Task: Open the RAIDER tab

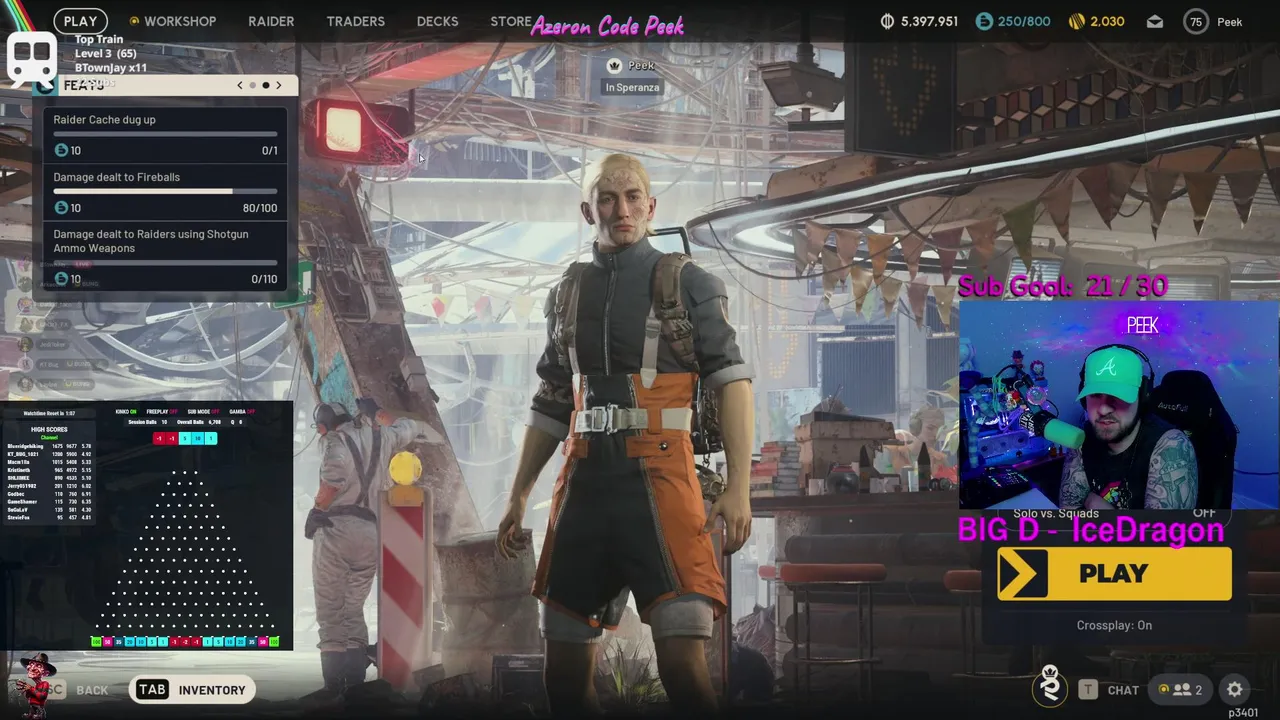Action: coord(271,21)
